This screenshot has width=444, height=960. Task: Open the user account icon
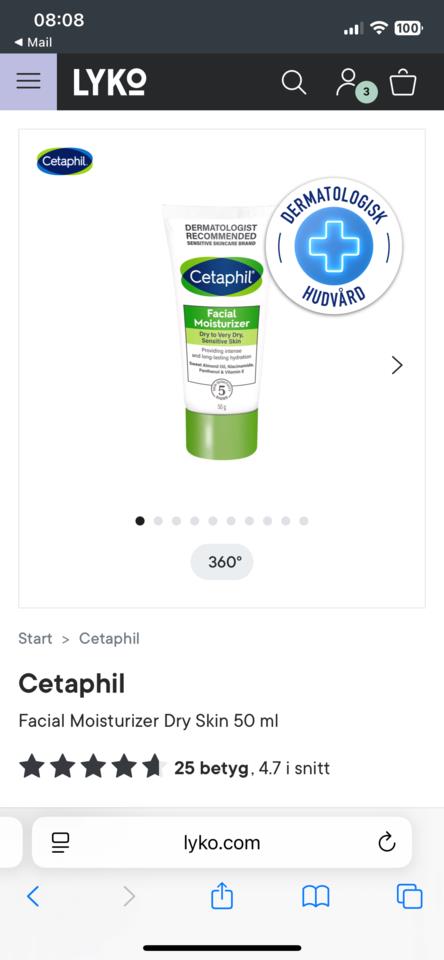348,82
